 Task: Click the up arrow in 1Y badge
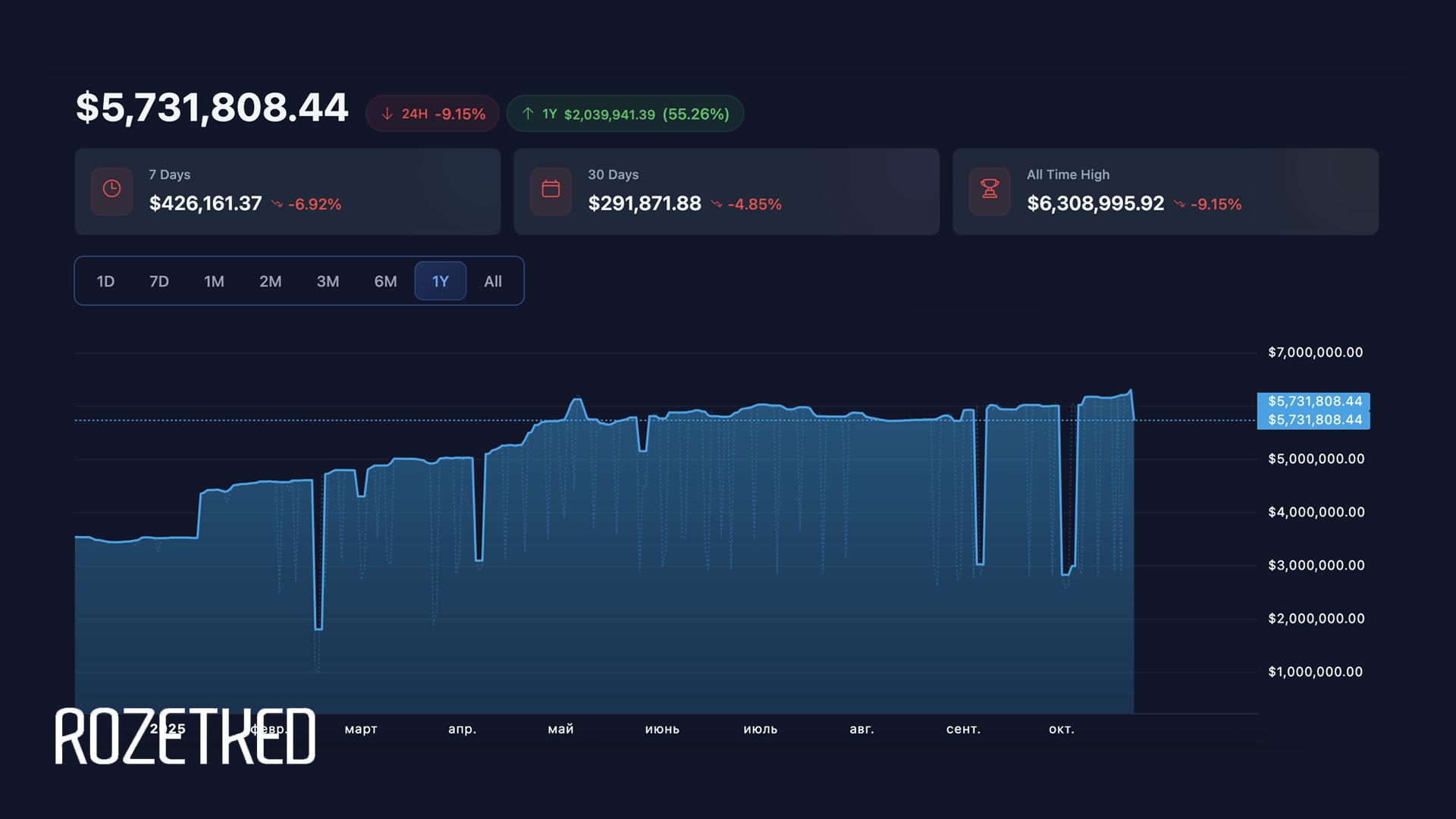pyautogui.click(x=528, y=114)
